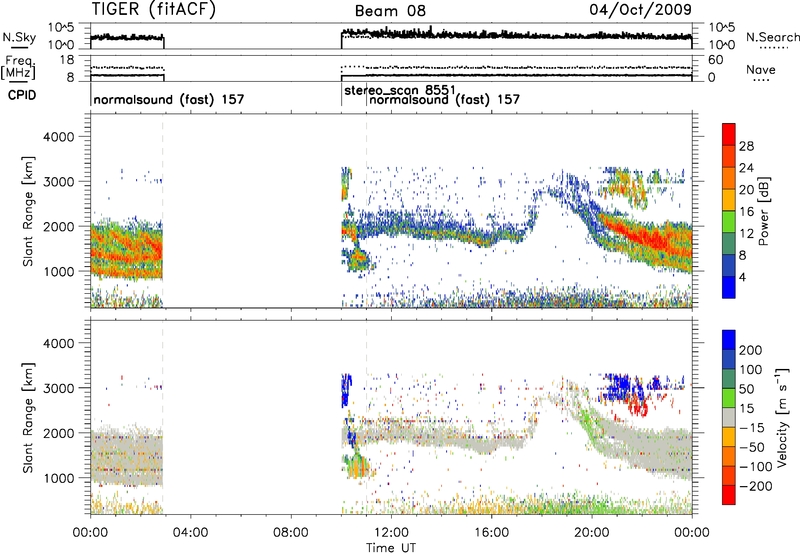Click the Power [dB] colorbar title

tap(763, 211)
